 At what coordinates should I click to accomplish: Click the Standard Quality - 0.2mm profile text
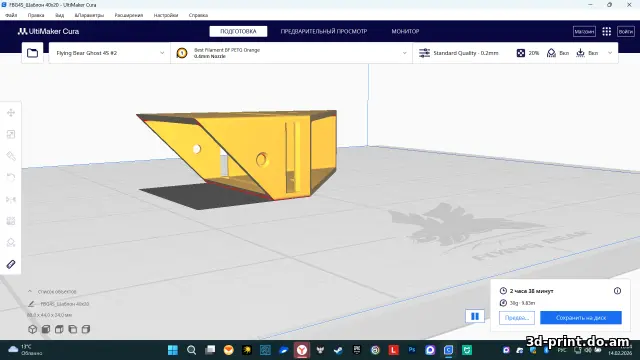[x=466, y=53]
